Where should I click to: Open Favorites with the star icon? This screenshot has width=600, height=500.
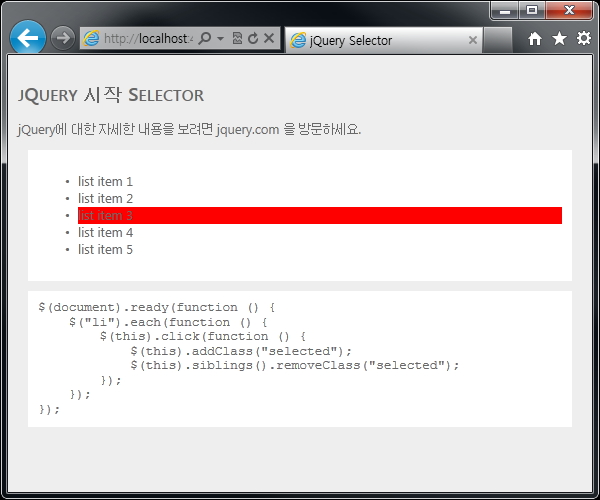[x=559, y=38]
